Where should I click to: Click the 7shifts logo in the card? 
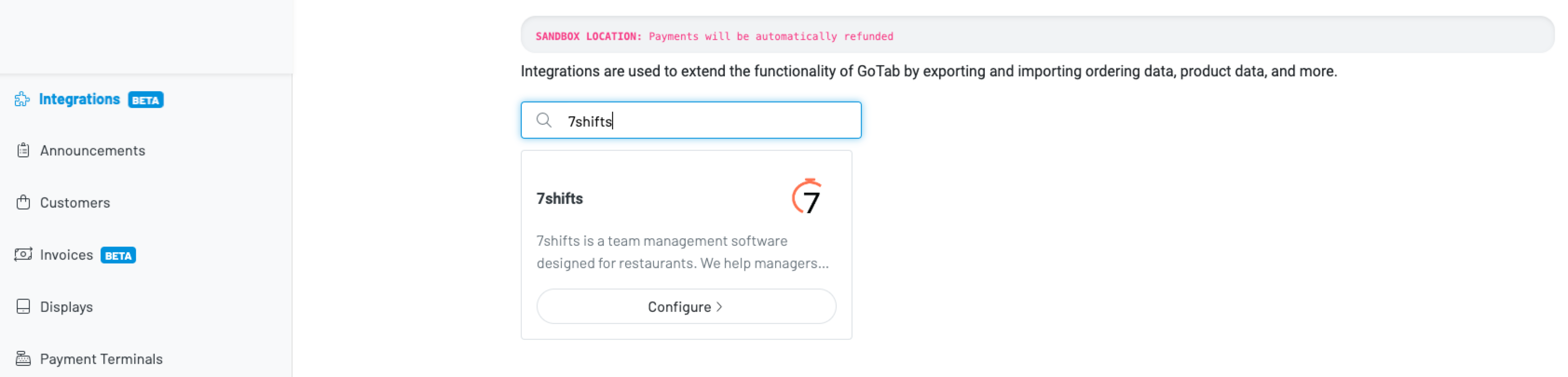pos(807,196)
